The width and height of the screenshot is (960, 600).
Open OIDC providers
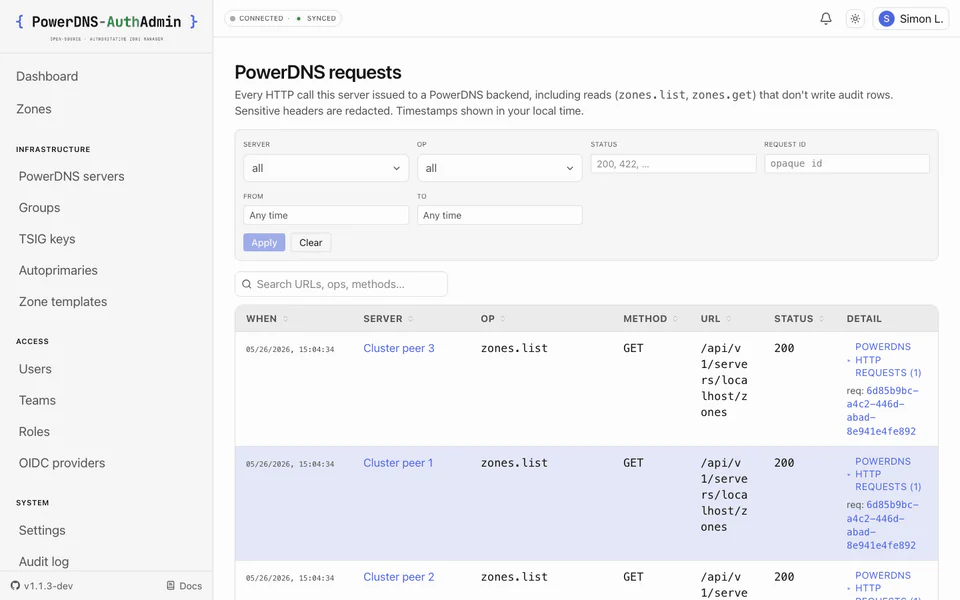(62, 463)
